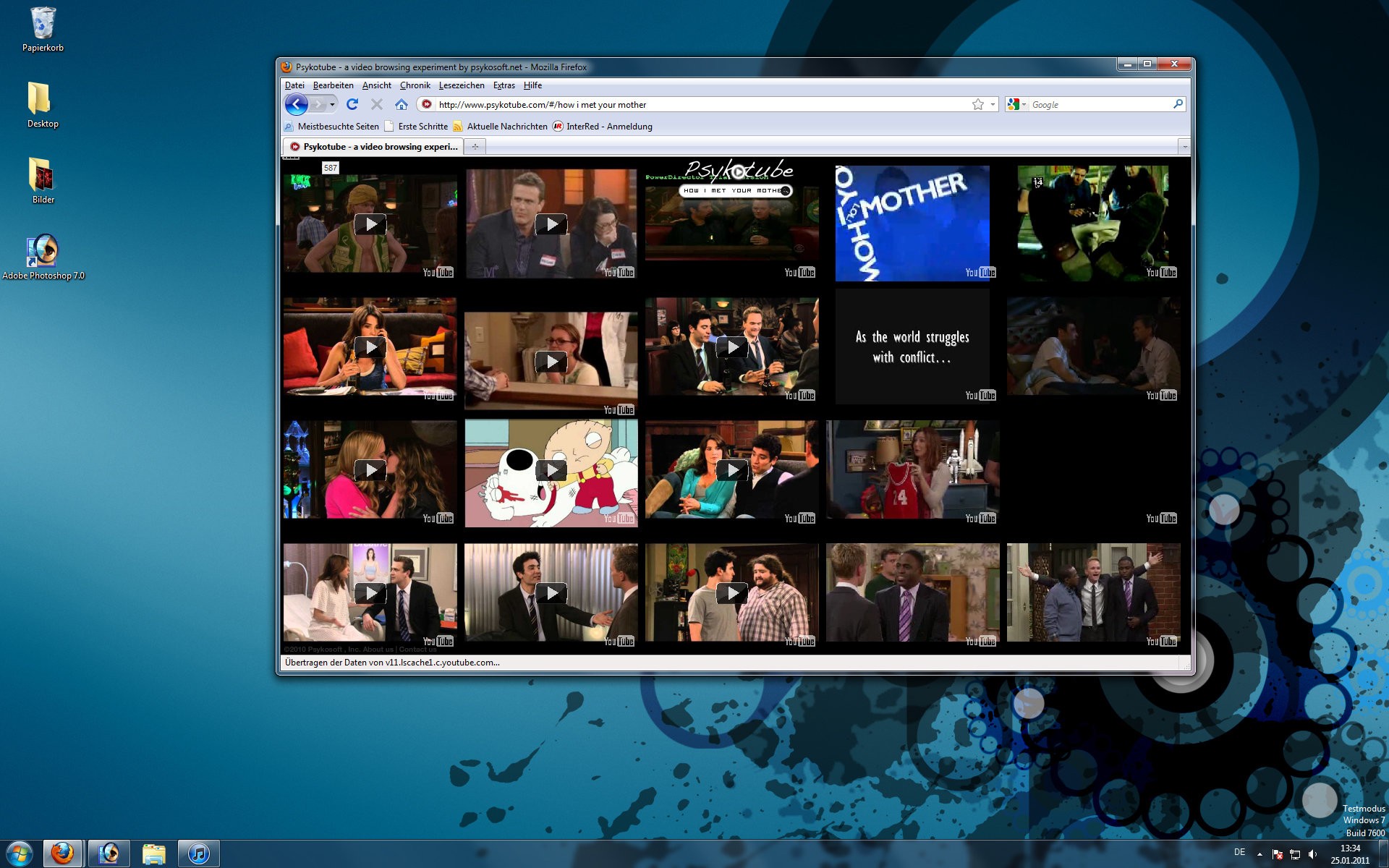1389x868 pixels.
Task: Open the Extras menu
Action: click(504, 85)
